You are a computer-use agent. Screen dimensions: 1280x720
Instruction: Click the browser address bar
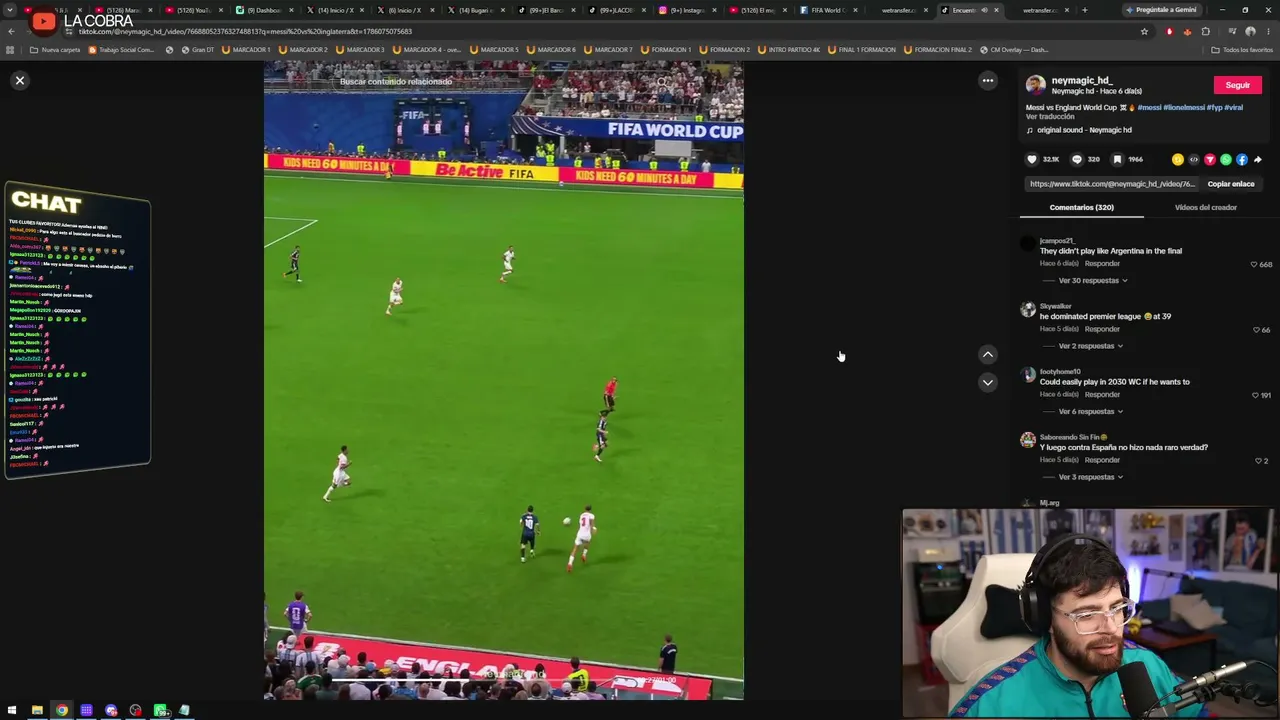[x=600, y=31]
